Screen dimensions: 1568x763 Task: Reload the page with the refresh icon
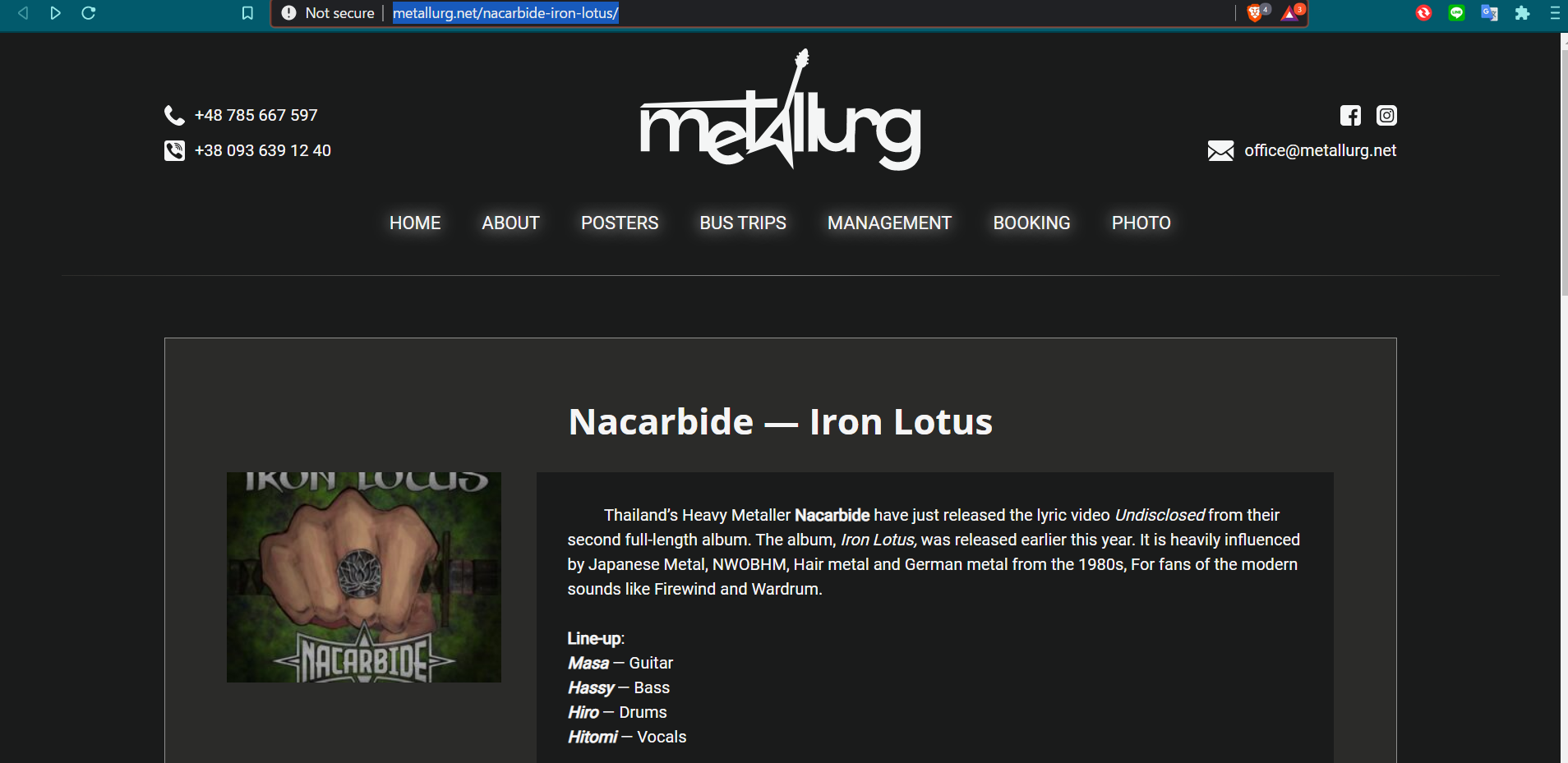89,13
